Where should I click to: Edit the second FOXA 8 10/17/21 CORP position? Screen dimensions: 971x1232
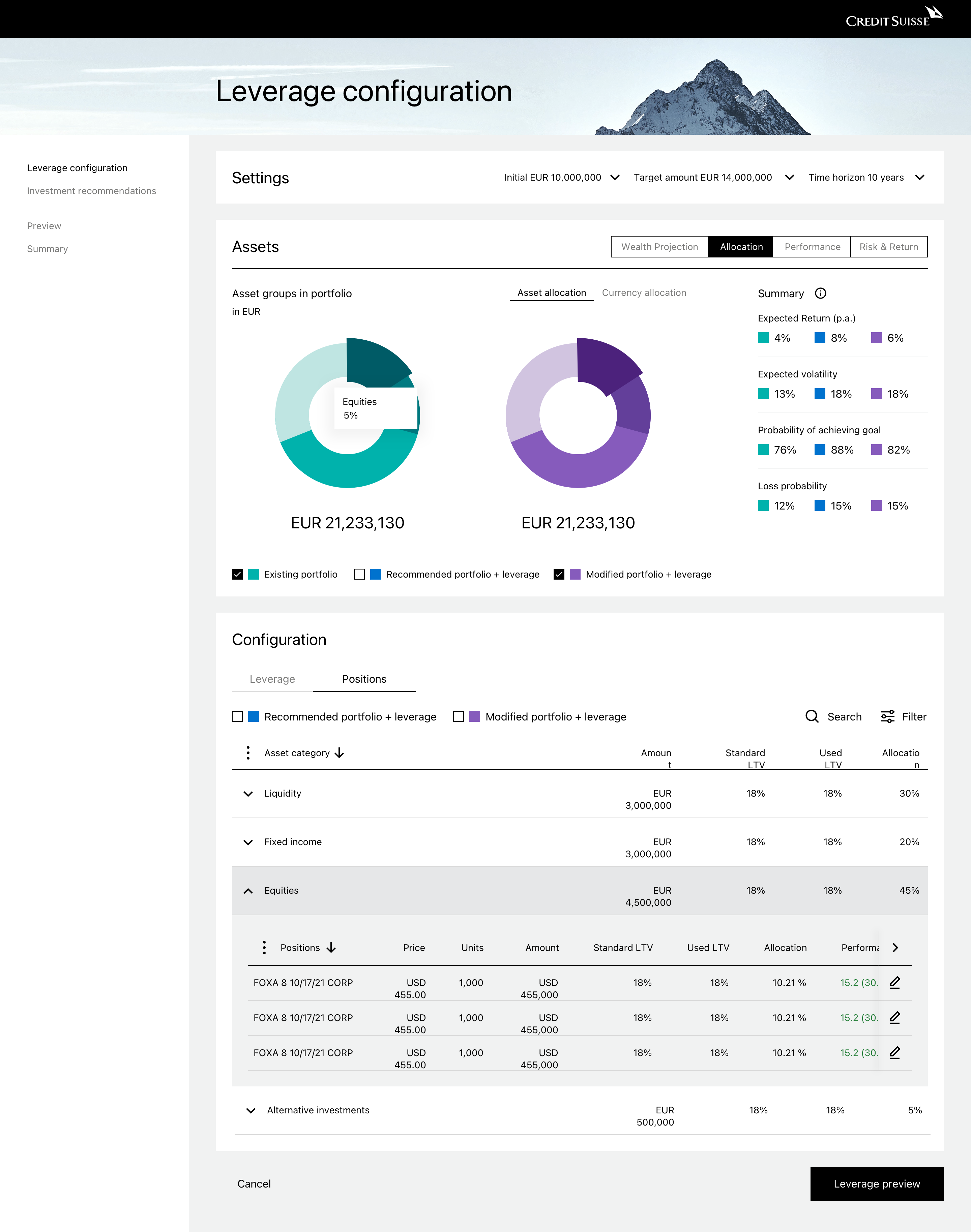[895, 1018]
